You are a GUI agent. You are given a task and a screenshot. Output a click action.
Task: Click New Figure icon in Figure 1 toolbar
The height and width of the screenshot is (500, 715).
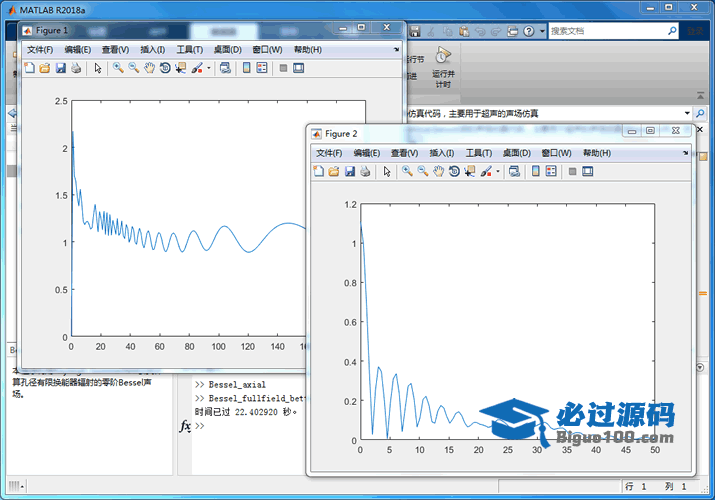pyautogui.click(x=29, y=68)
